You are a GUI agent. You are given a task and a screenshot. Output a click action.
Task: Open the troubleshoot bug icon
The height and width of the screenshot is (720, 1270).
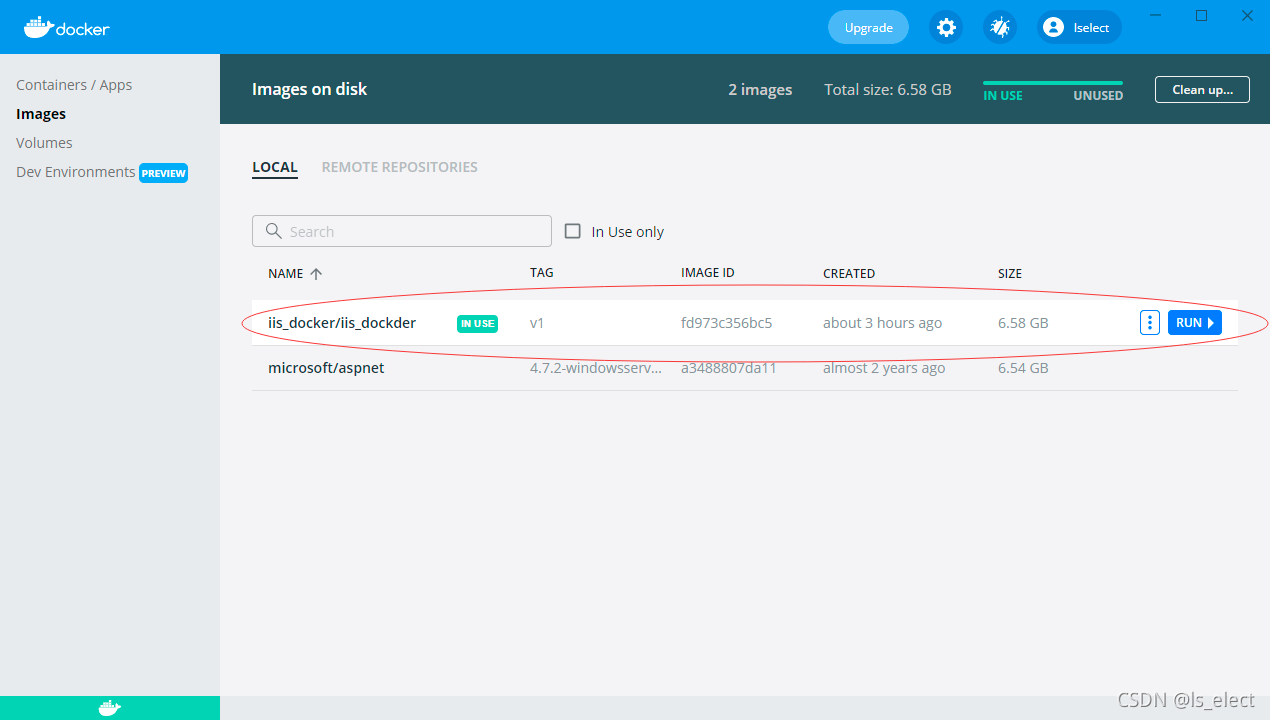click(x=999, y=27)
